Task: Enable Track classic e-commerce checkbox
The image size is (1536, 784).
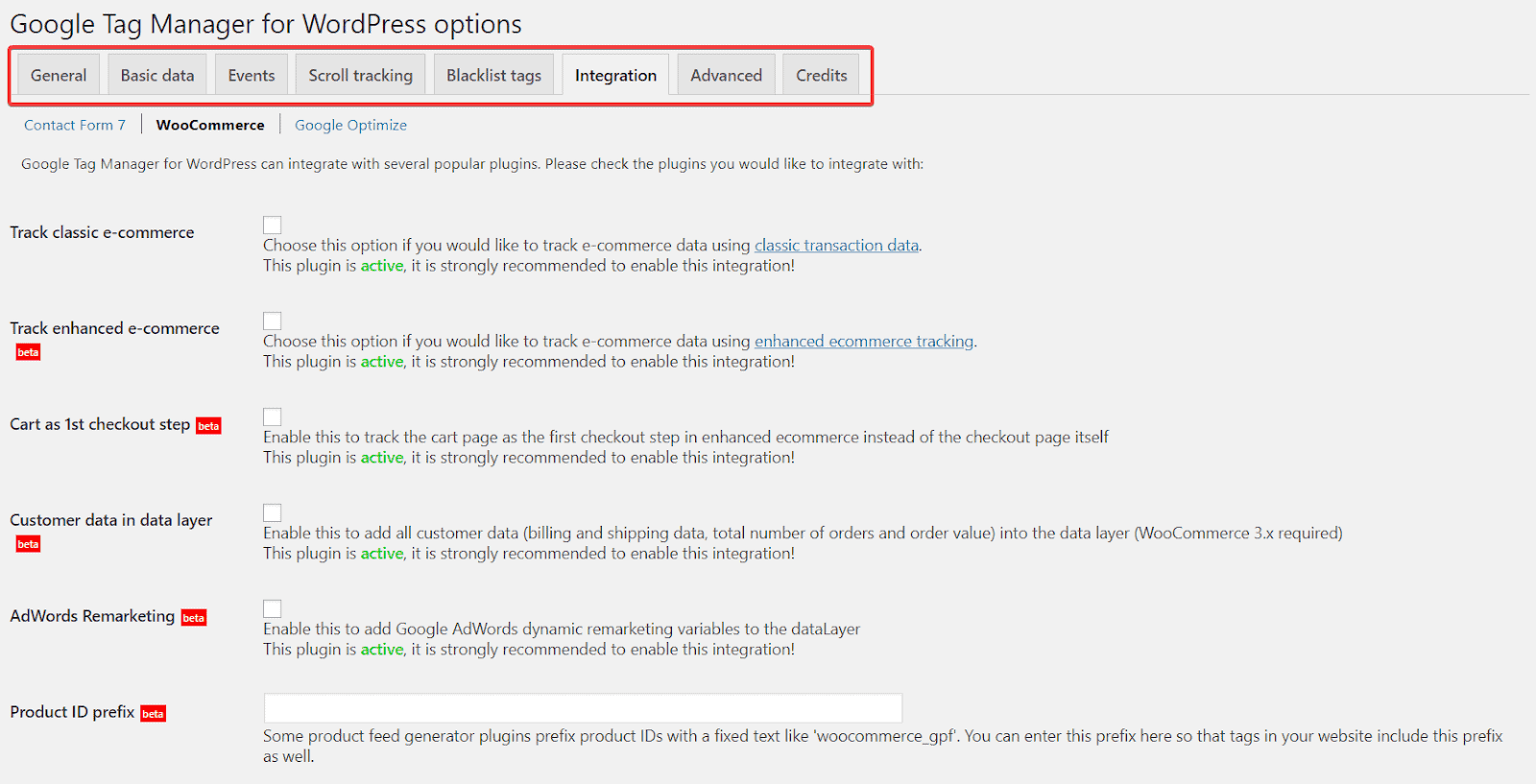Action: click(273, 225)
